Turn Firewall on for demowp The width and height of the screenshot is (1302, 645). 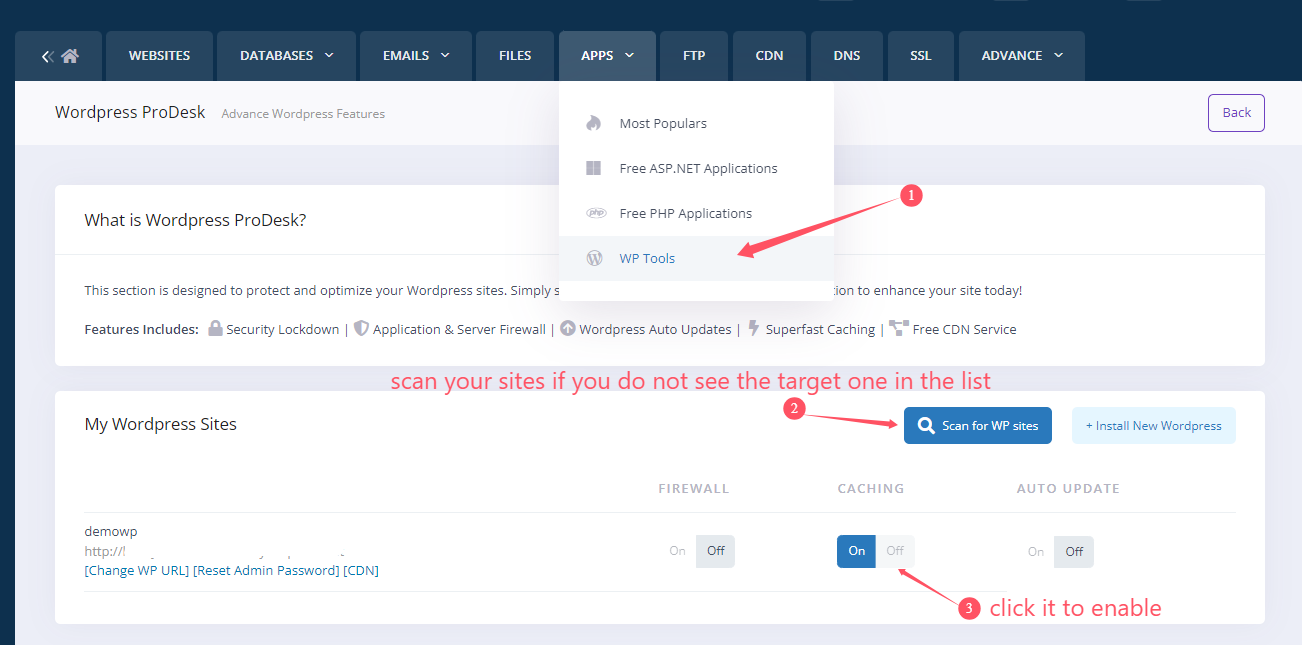point(678,551)
